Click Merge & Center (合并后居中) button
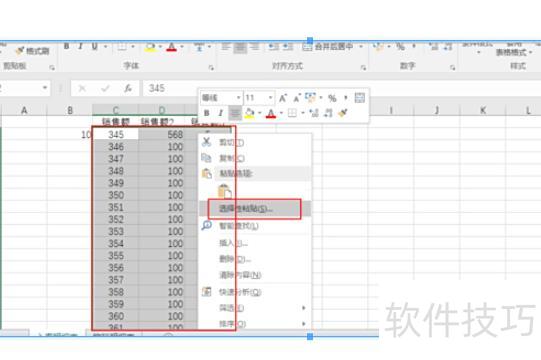Viewport: 541px width, 360px height. pos(327,46)
